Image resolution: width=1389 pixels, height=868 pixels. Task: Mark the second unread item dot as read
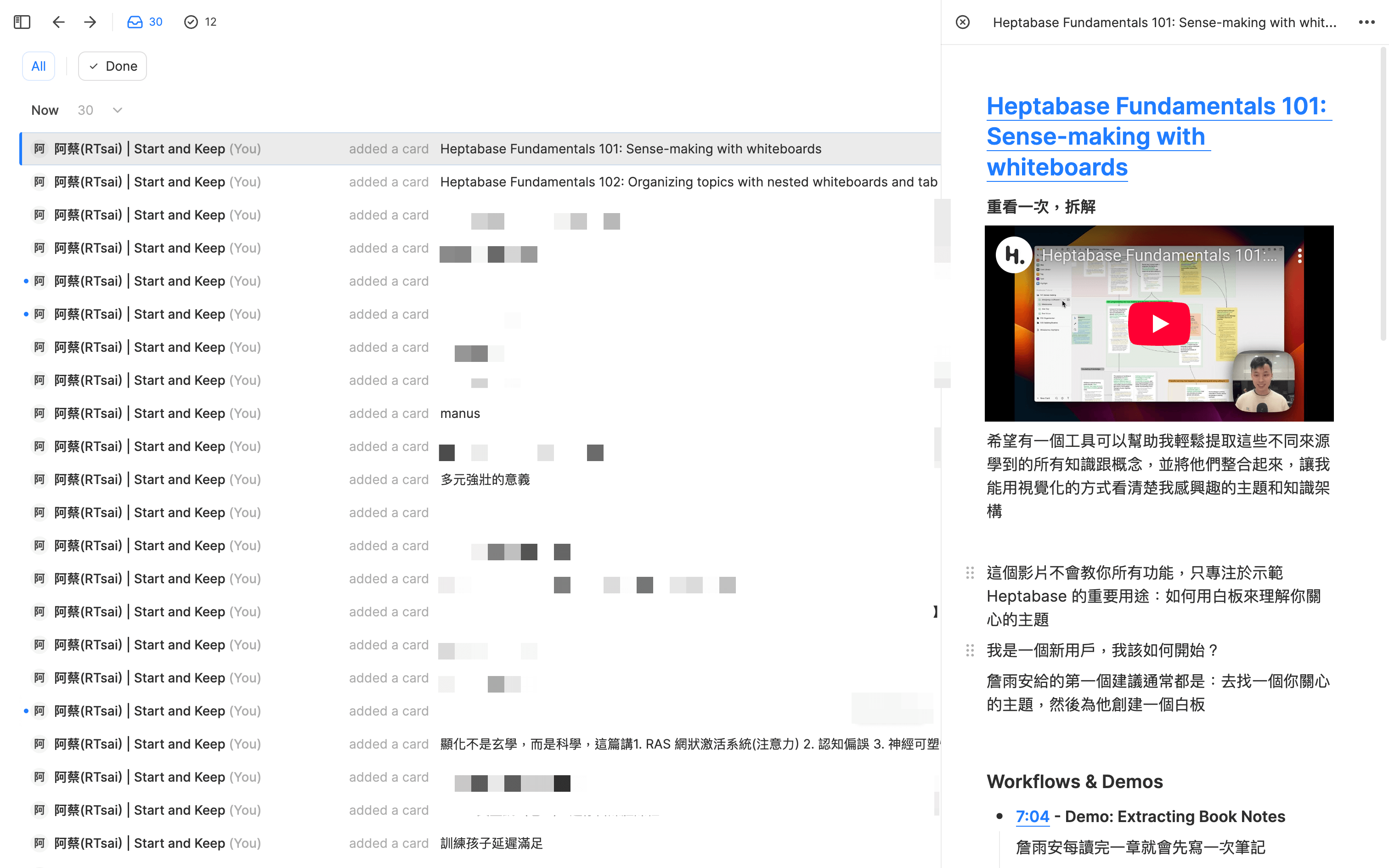point(26,314)
